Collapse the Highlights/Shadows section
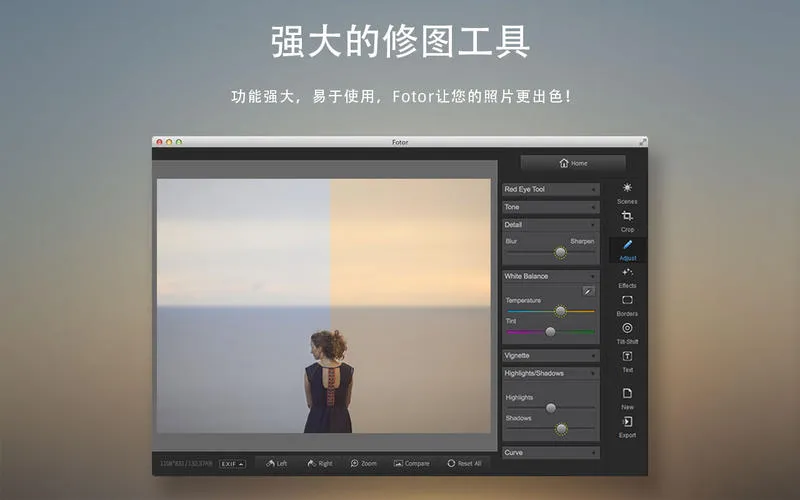 (551, 373)
